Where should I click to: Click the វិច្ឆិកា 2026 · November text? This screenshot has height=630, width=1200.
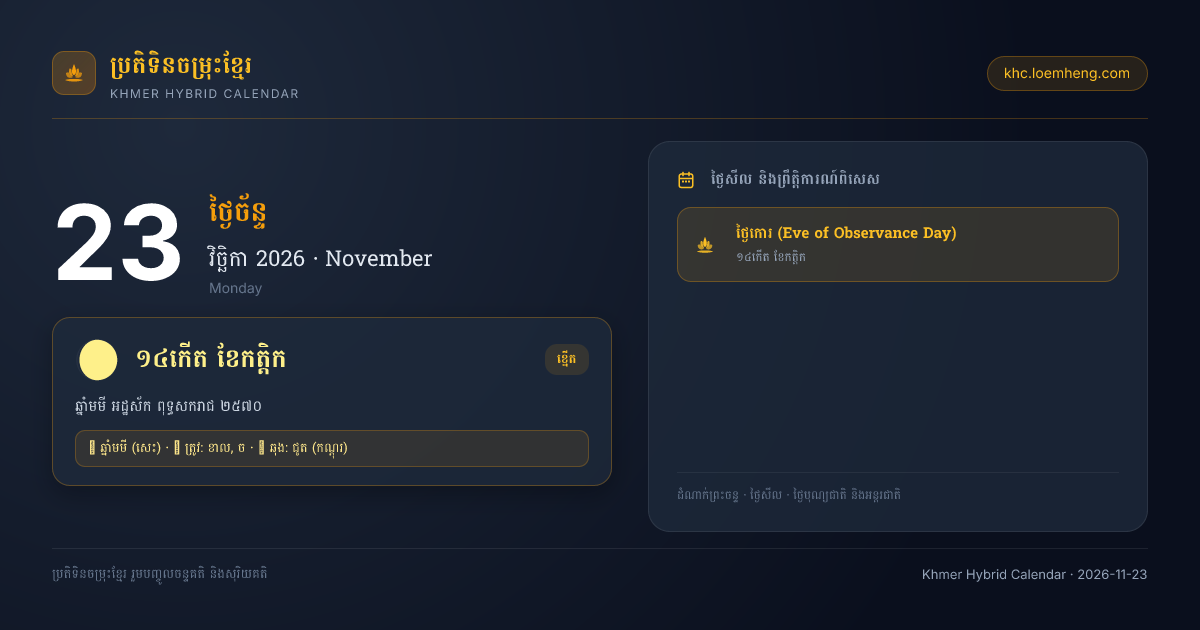click(x=320, y=259)
